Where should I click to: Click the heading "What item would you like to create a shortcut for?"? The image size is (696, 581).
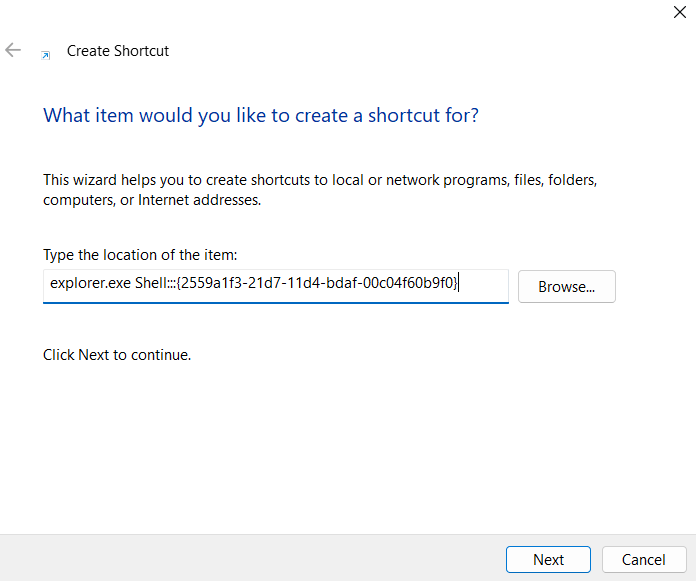coord(261,115)
